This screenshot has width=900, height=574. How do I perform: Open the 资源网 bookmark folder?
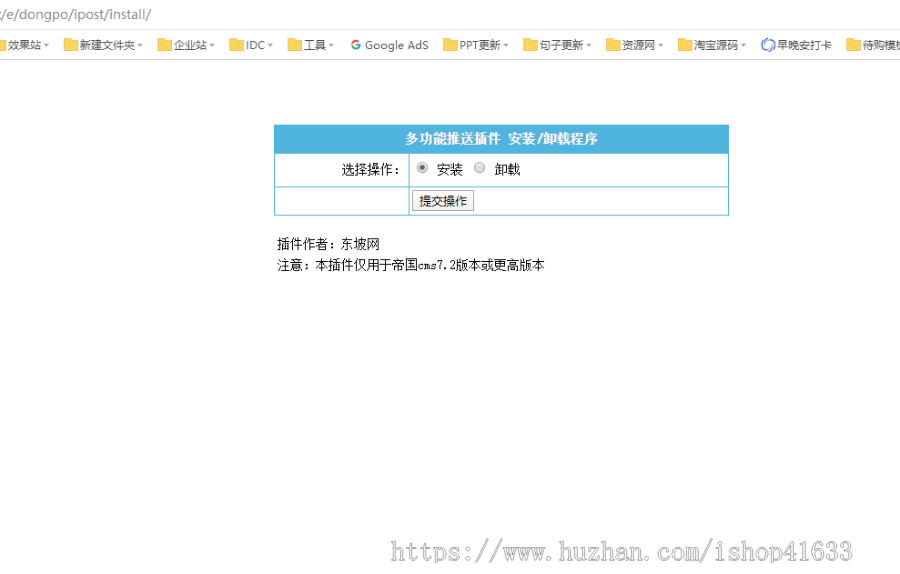(x=635, y=45)
